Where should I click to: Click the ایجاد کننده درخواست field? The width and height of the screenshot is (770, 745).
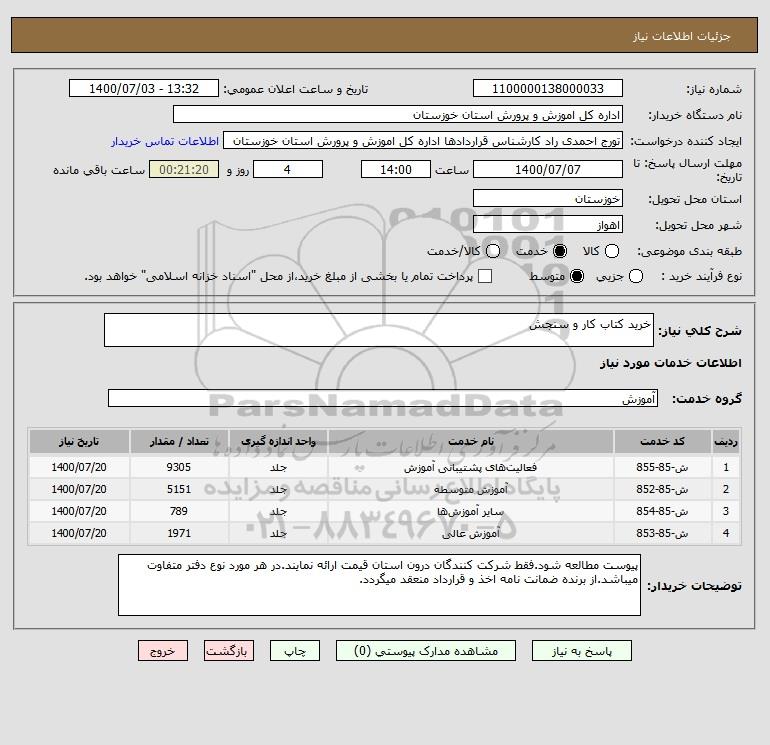423,140
